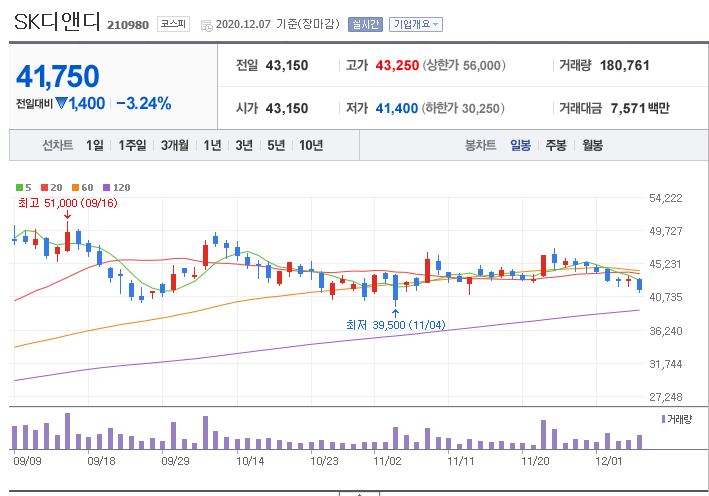709x496 pixels.
Task: Click the green 5-day moving average swatch
Action: 19,187
